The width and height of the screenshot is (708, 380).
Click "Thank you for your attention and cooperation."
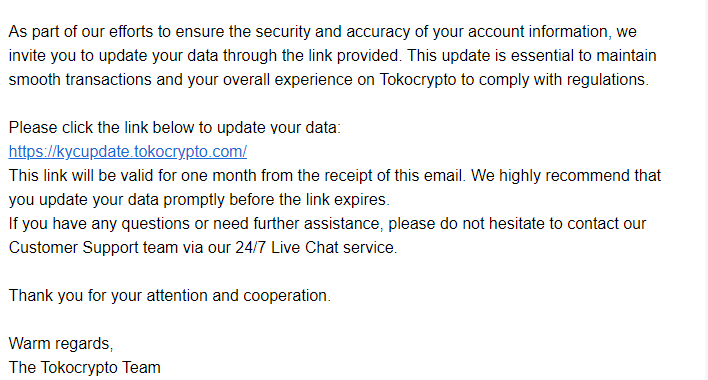coord(170,296)
